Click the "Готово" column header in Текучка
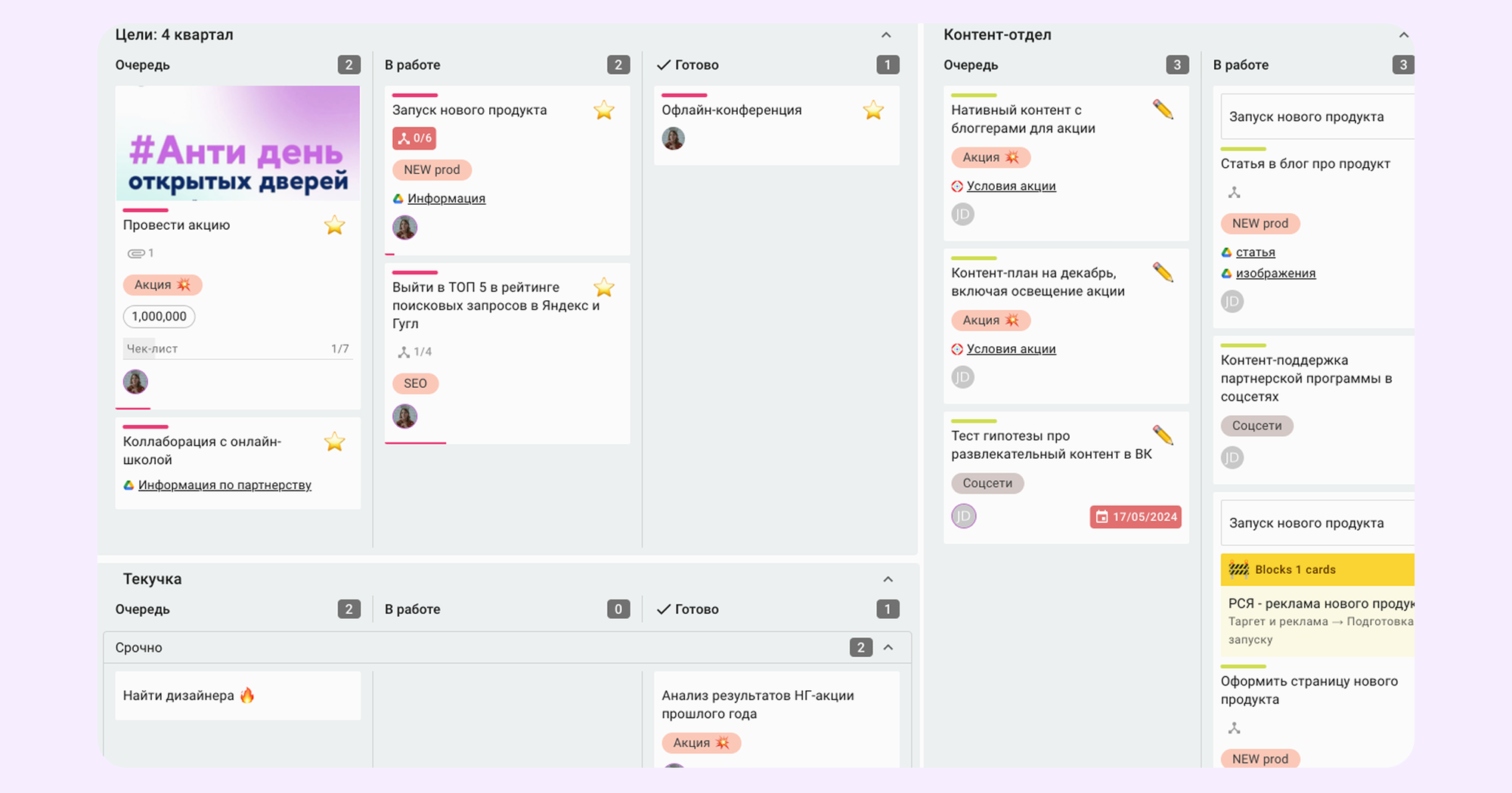 (696, 609)
